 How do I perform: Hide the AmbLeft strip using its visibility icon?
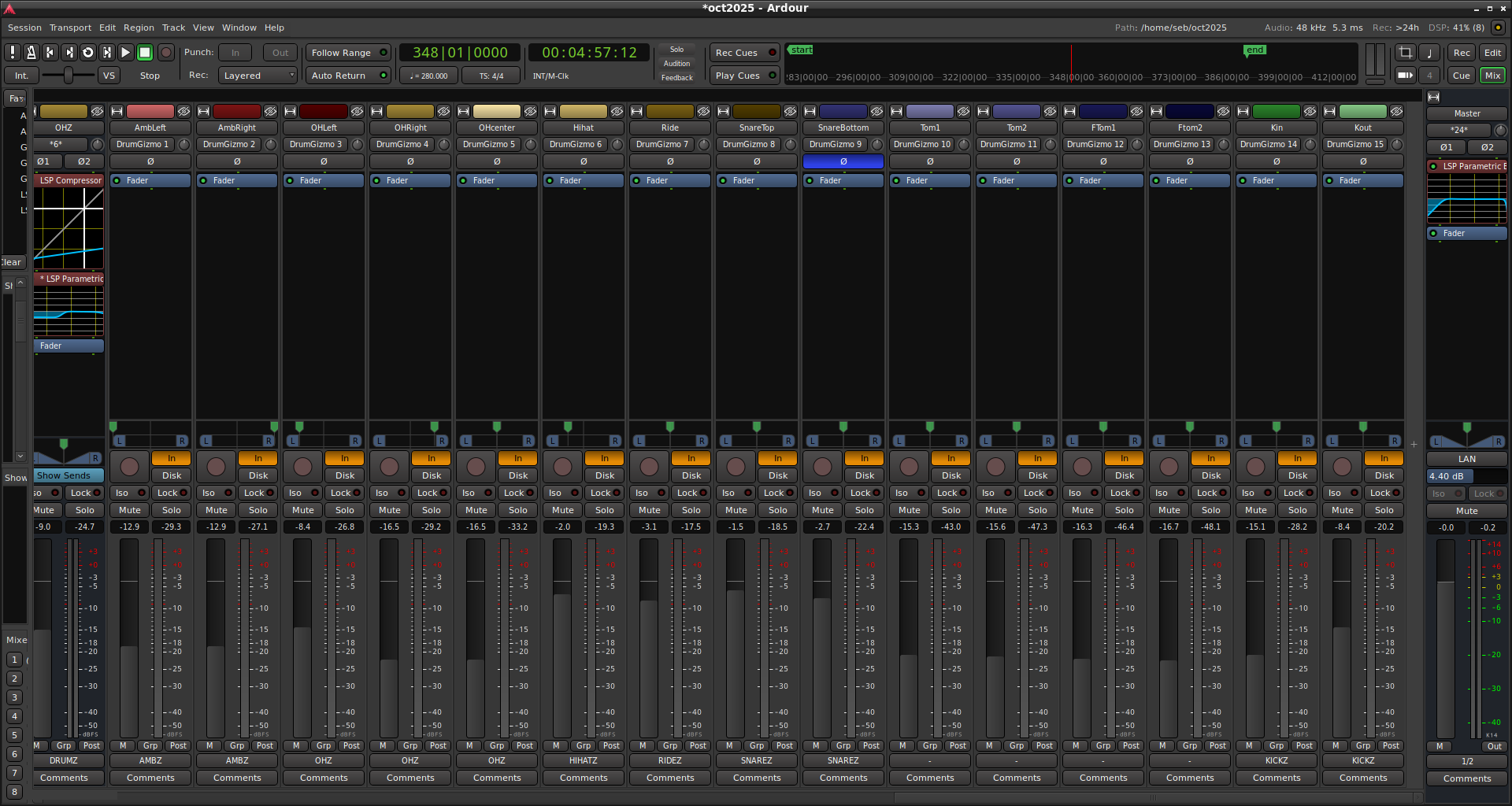pyautogui.click(x=183, y=112)
